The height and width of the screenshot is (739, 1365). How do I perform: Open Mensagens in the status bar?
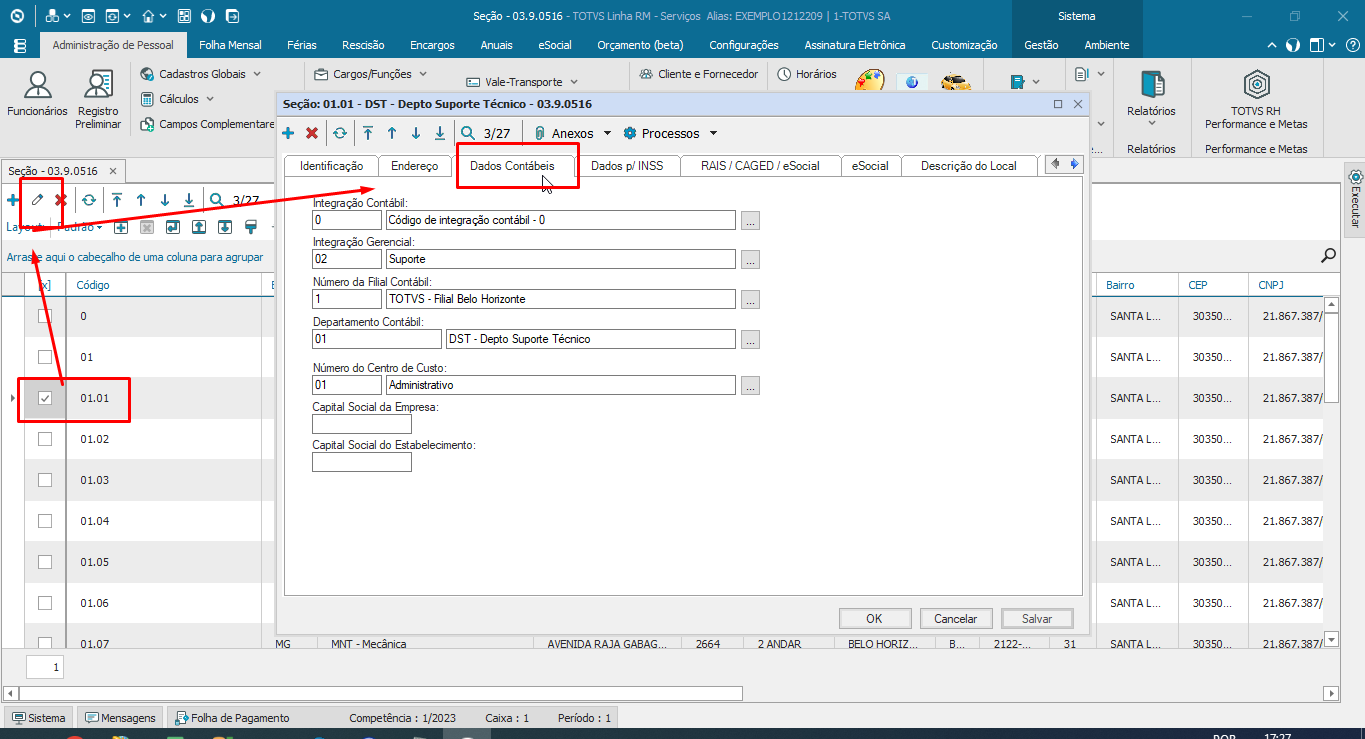pyautogui.click(x=121, y=718)
